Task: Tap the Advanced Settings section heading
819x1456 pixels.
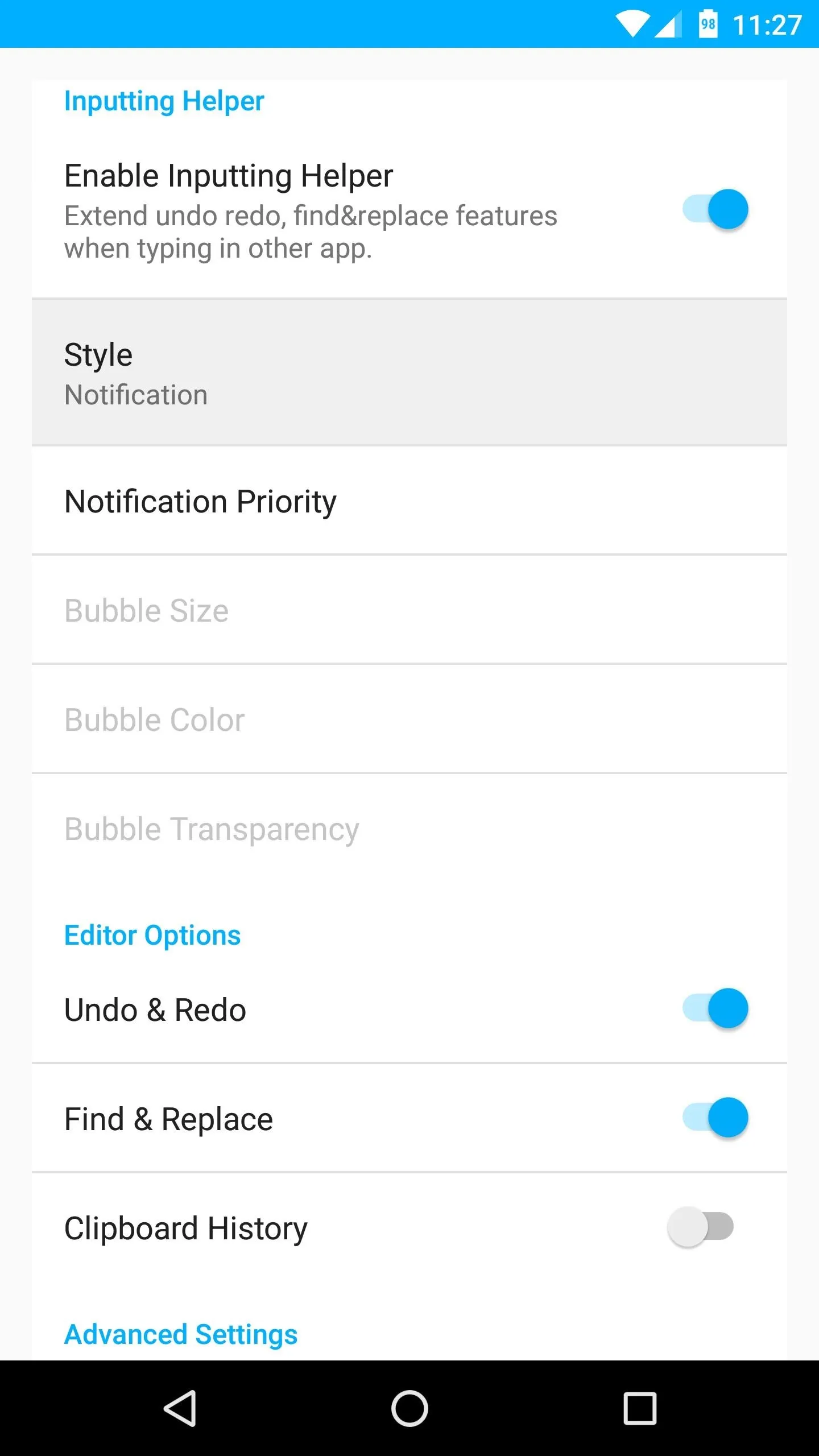Action: pyautogui.click(x=181, y=1334)
